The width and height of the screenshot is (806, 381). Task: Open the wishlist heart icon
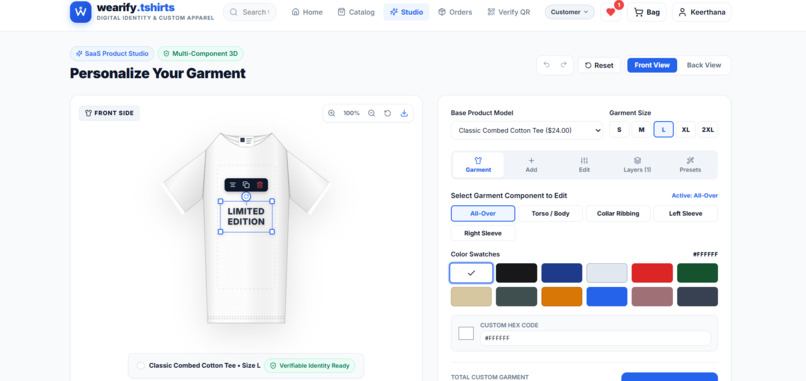click(611, 12)
